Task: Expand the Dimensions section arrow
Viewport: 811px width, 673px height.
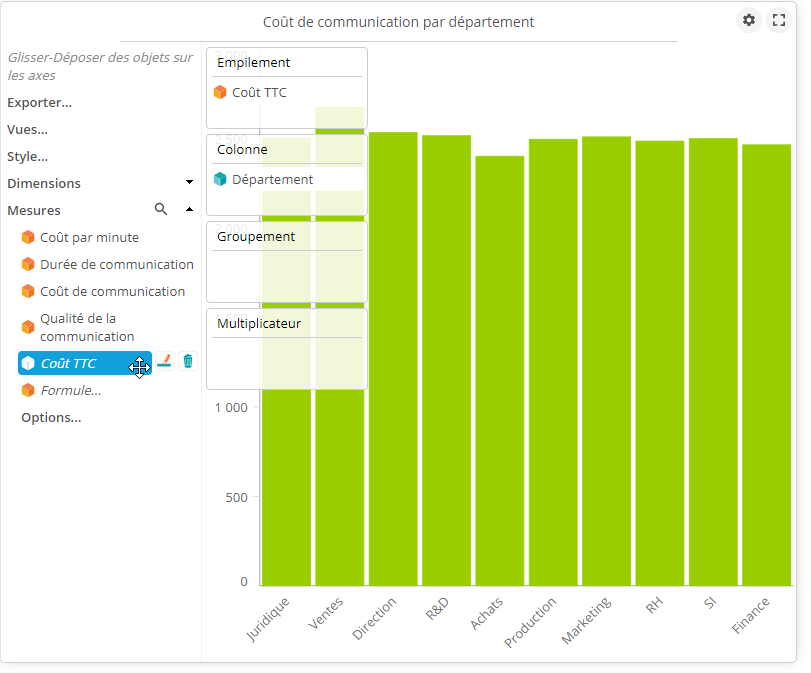Action: [x=189, y=183]
